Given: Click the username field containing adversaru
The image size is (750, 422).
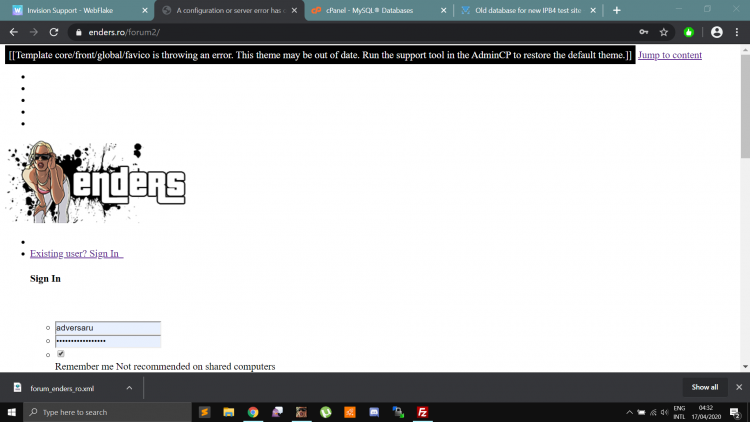Looking at the screenshot, I should coord(108,328).
